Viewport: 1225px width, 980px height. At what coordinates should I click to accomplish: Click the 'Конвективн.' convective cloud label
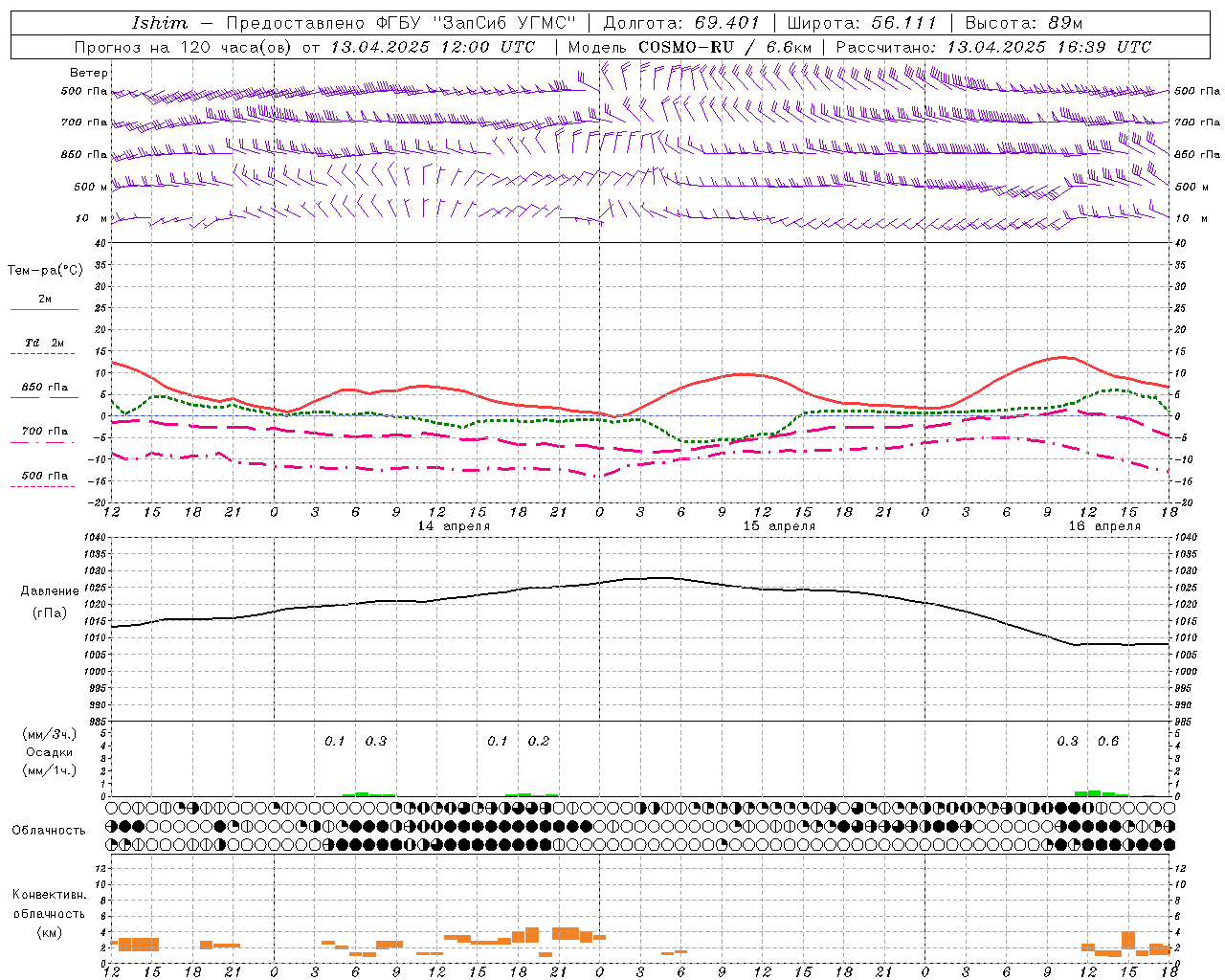pos(50,895)
